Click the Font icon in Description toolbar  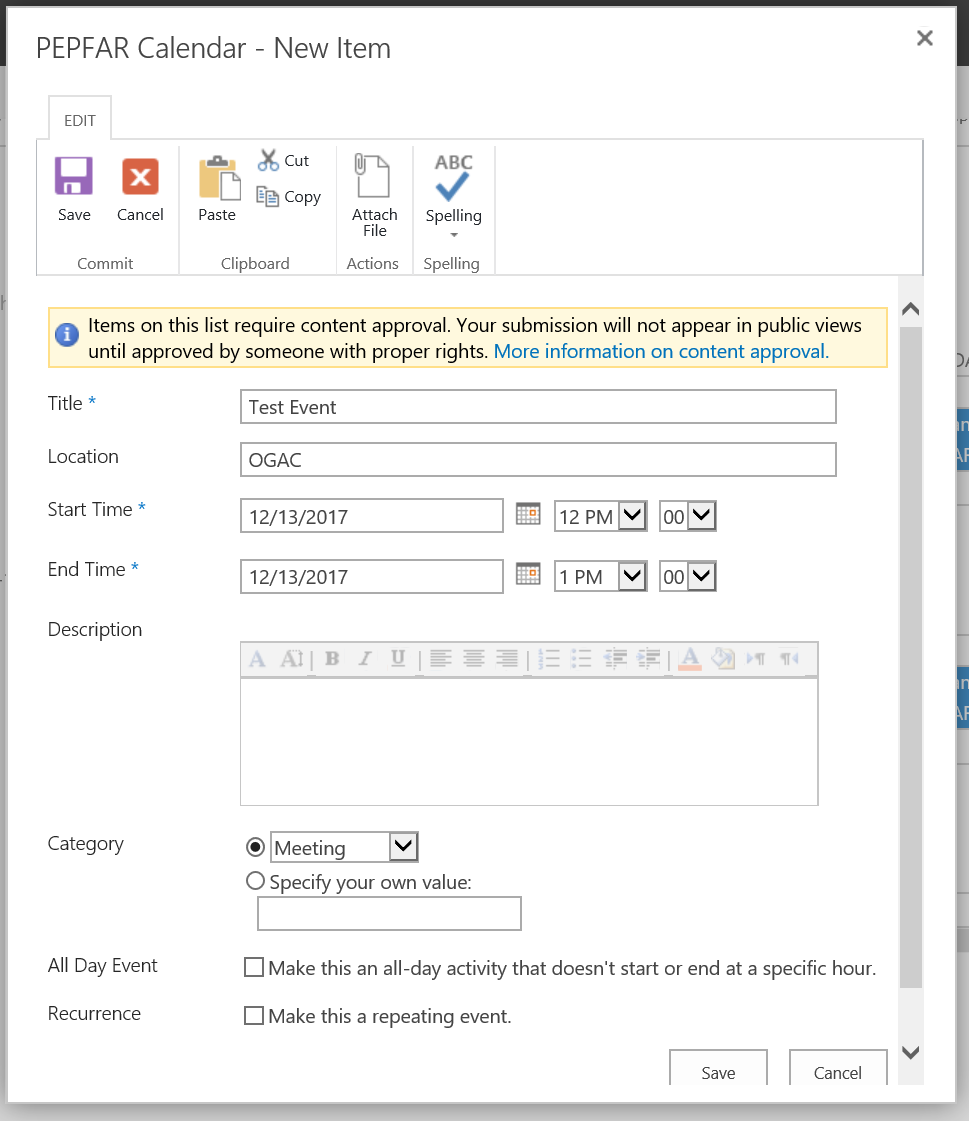click(257, 658)
